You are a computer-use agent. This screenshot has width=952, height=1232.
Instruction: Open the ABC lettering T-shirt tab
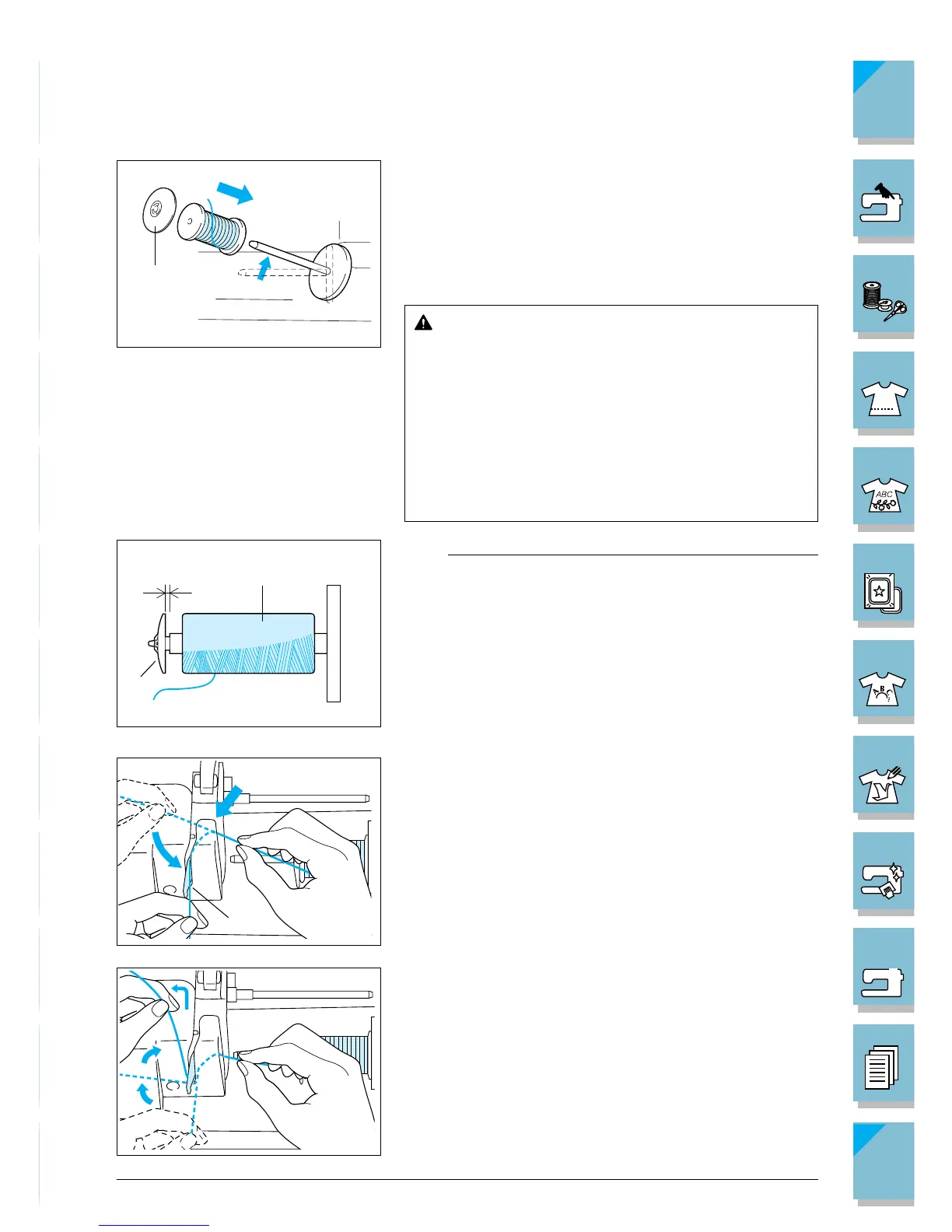884,489
